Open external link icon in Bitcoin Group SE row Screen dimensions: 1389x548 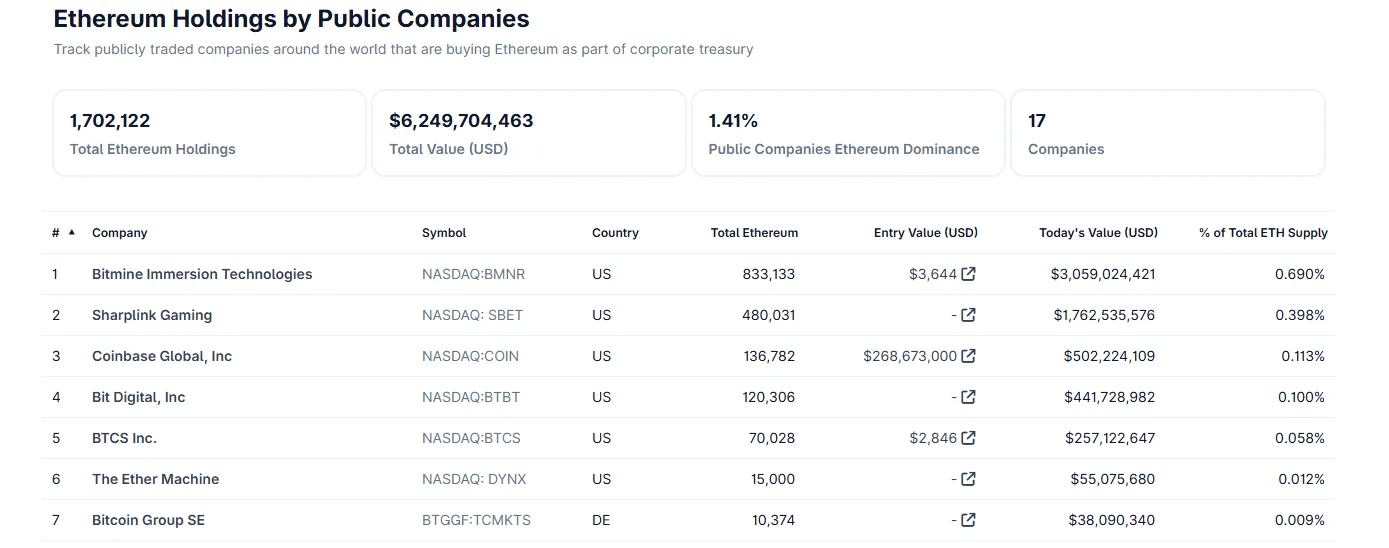[968, 520]
